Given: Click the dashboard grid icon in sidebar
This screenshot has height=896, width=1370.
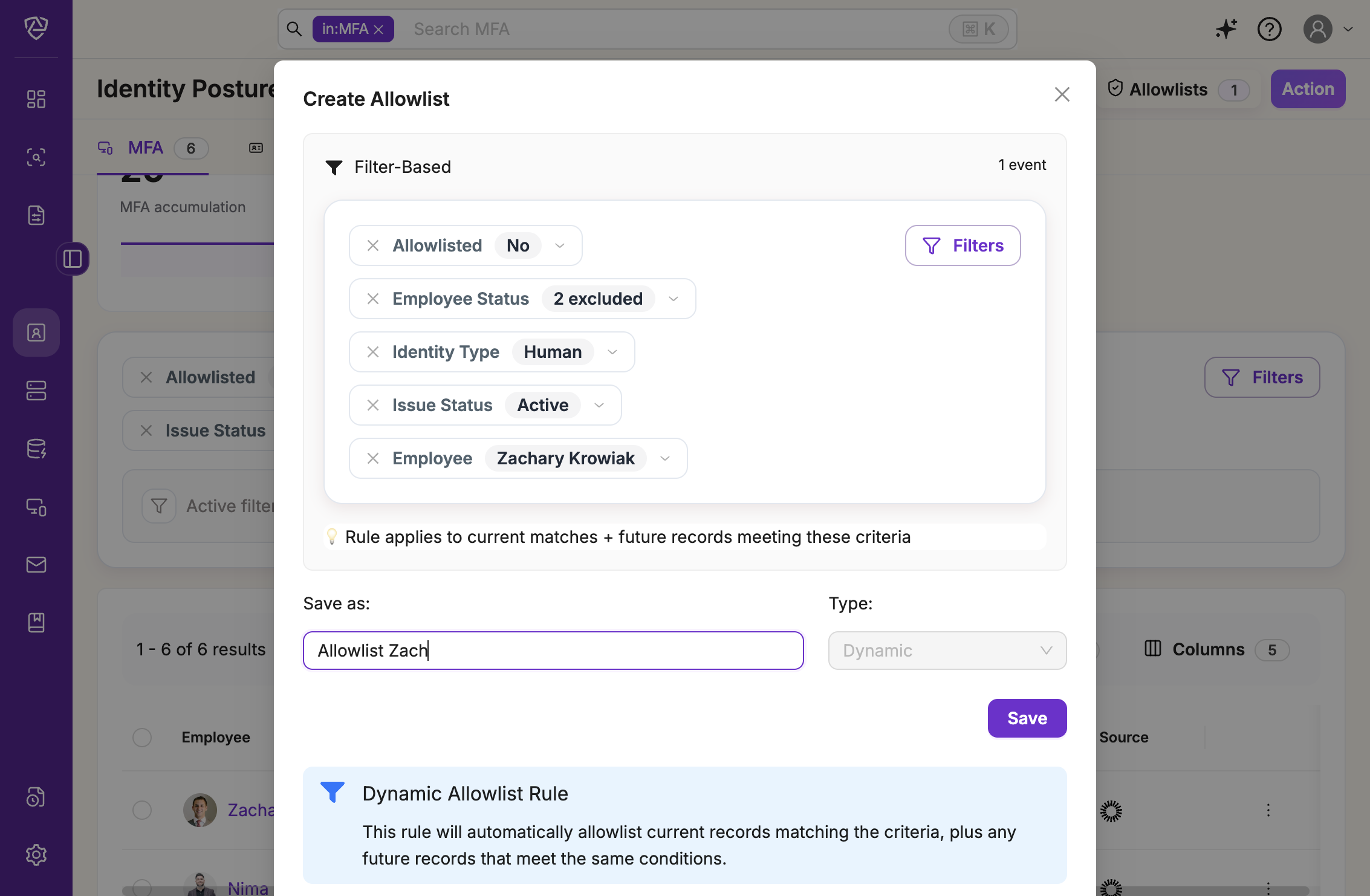Looking at the screenshot, I should pos(36,99).
